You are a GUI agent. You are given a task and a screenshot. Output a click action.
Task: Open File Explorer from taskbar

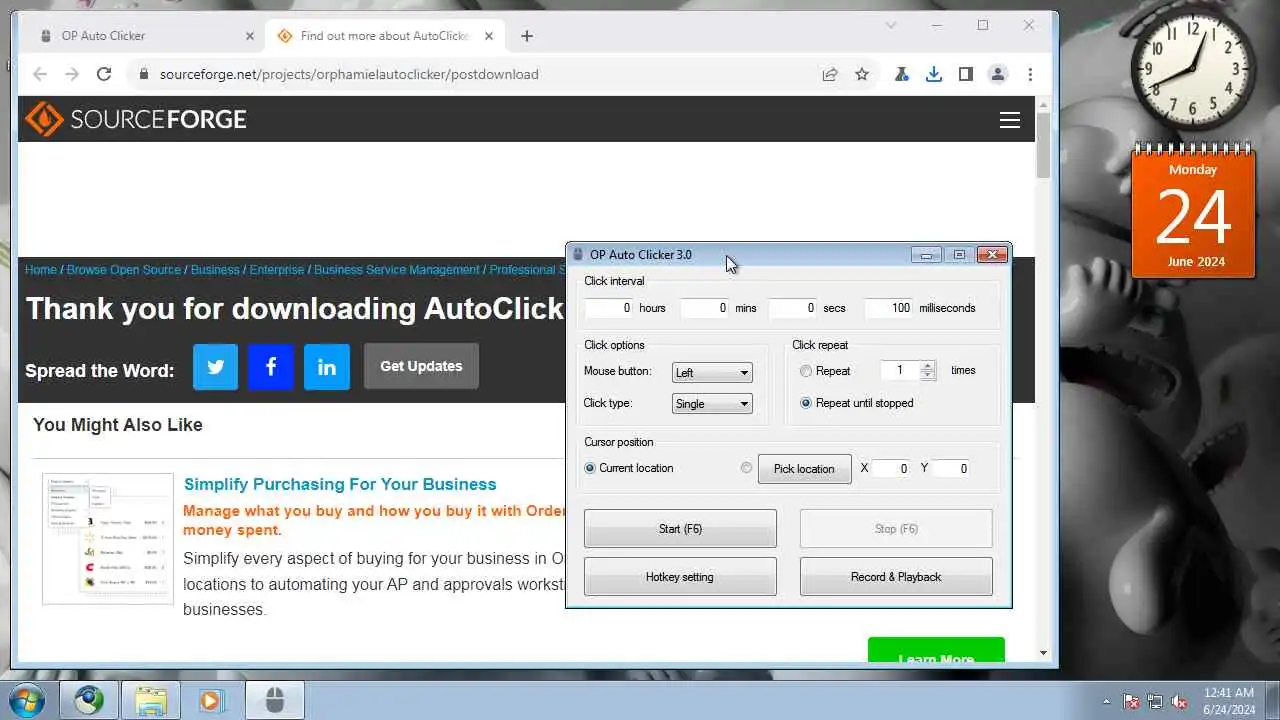[x=151, y=700]
